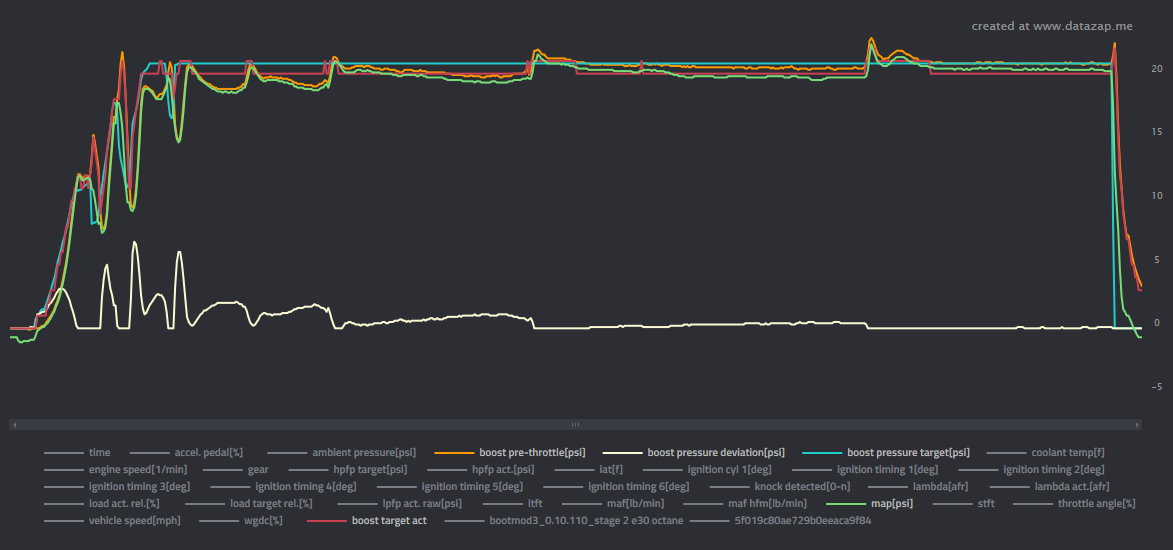Click the orange boost pre-throttle color line
Screen dimensions: 1173x550
[x=454, y=453]
